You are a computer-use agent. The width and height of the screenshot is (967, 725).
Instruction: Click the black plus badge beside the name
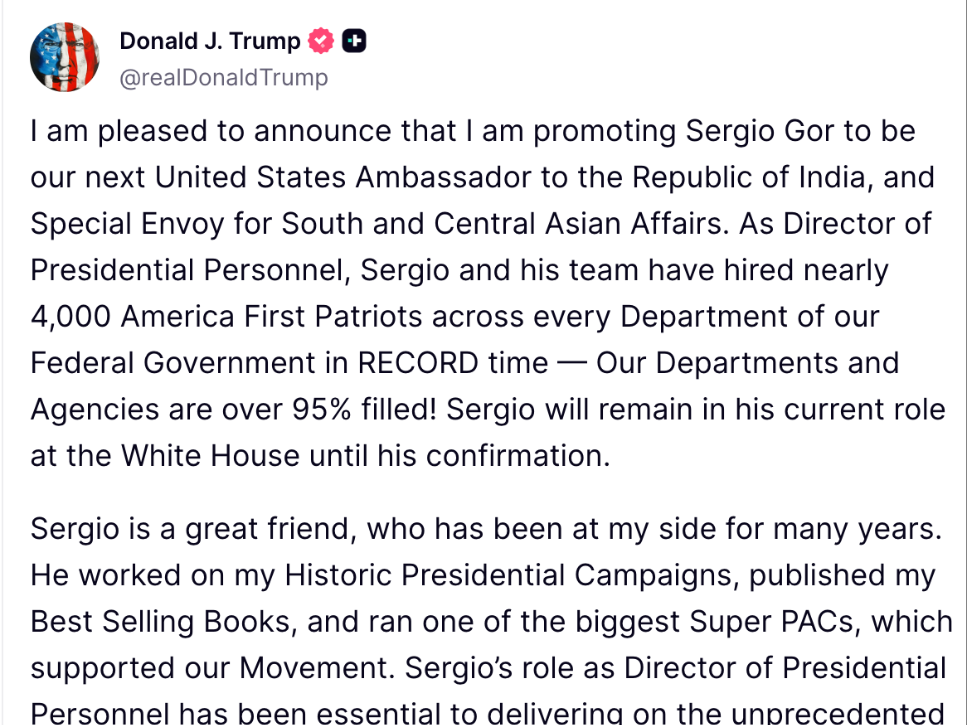coord(354,41)
